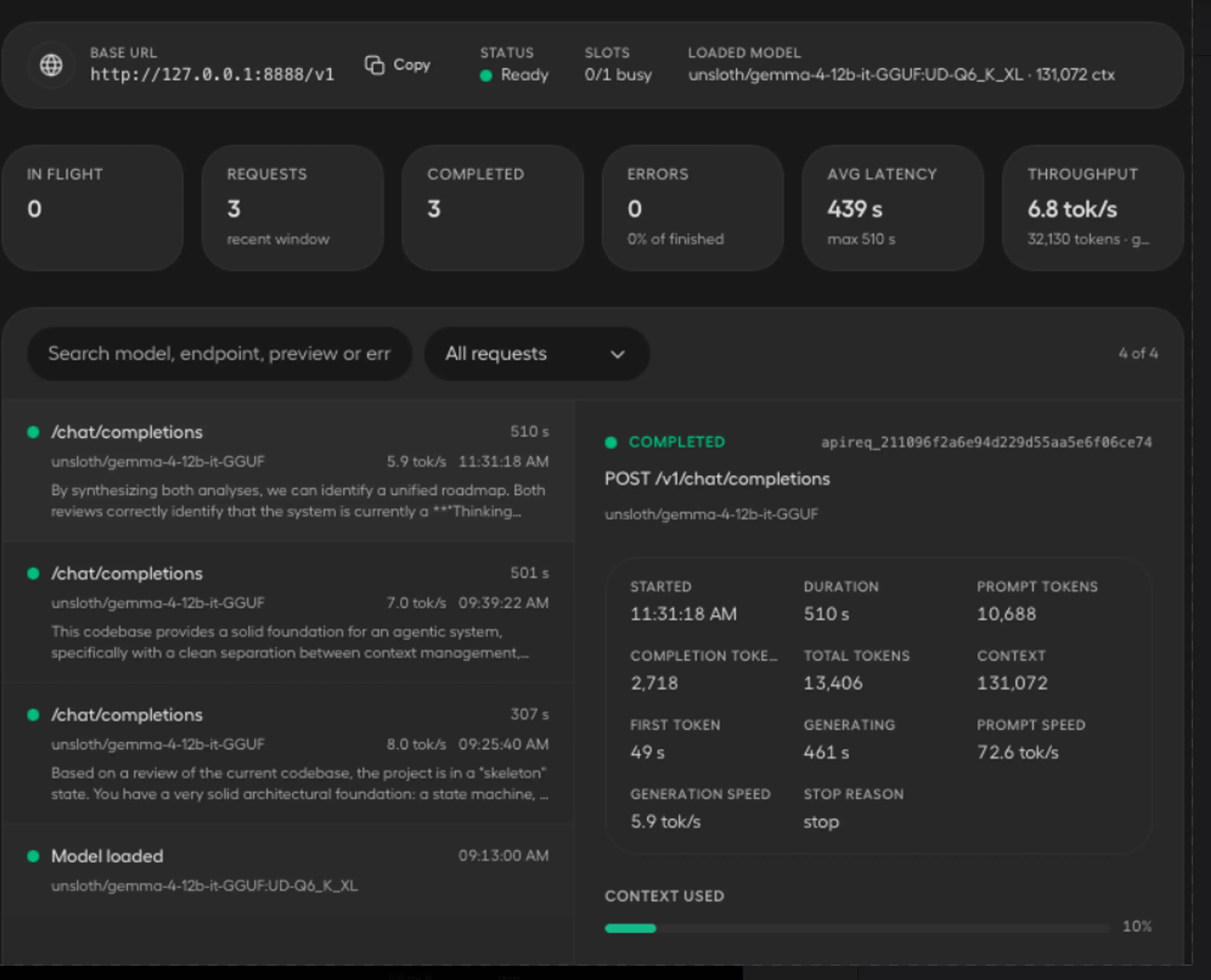Click the Context Used progress bar
1211x980 pixels.
(x=857, y=928)
